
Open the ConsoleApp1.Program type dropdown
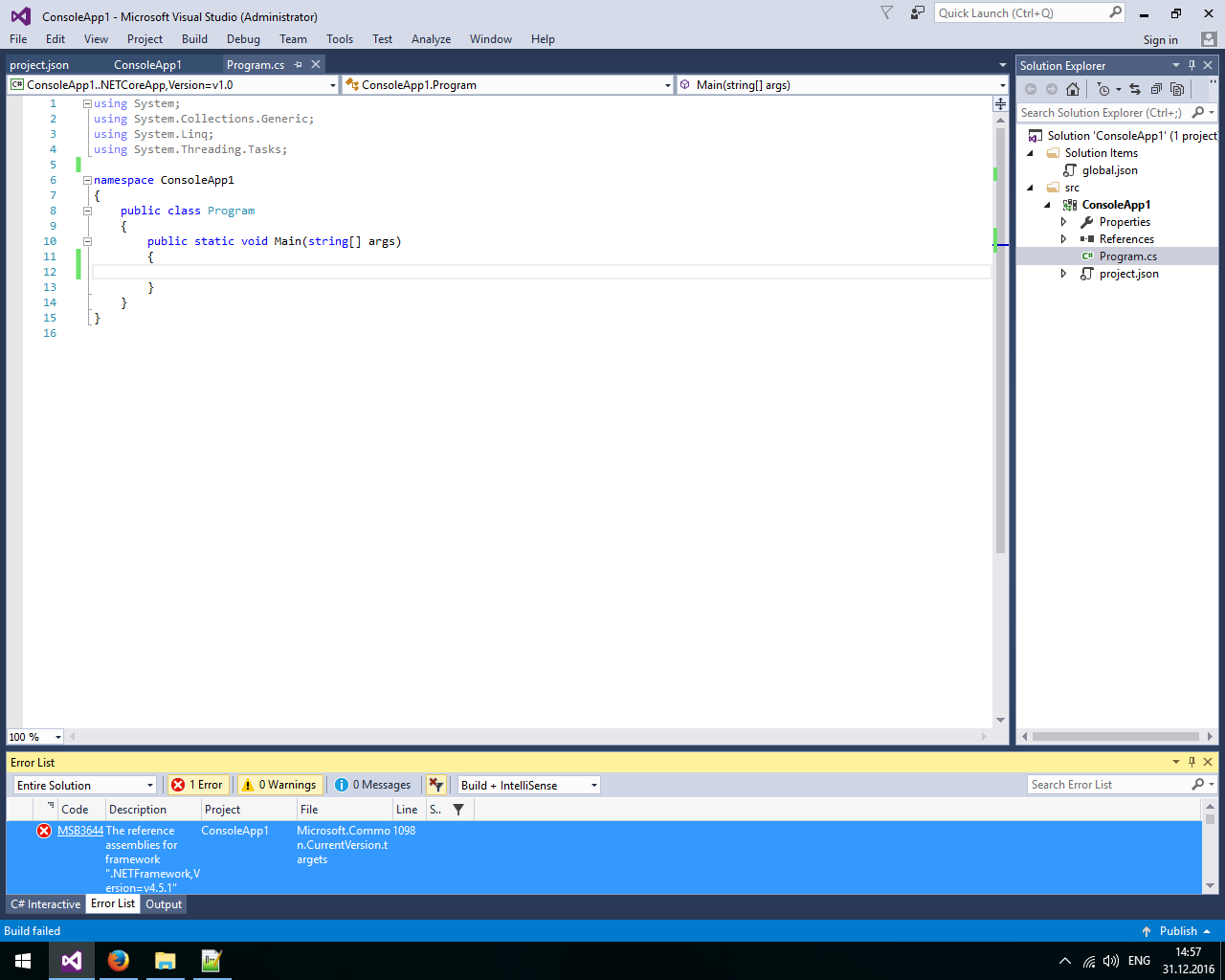pyautogui.click(x=508, y=85)
